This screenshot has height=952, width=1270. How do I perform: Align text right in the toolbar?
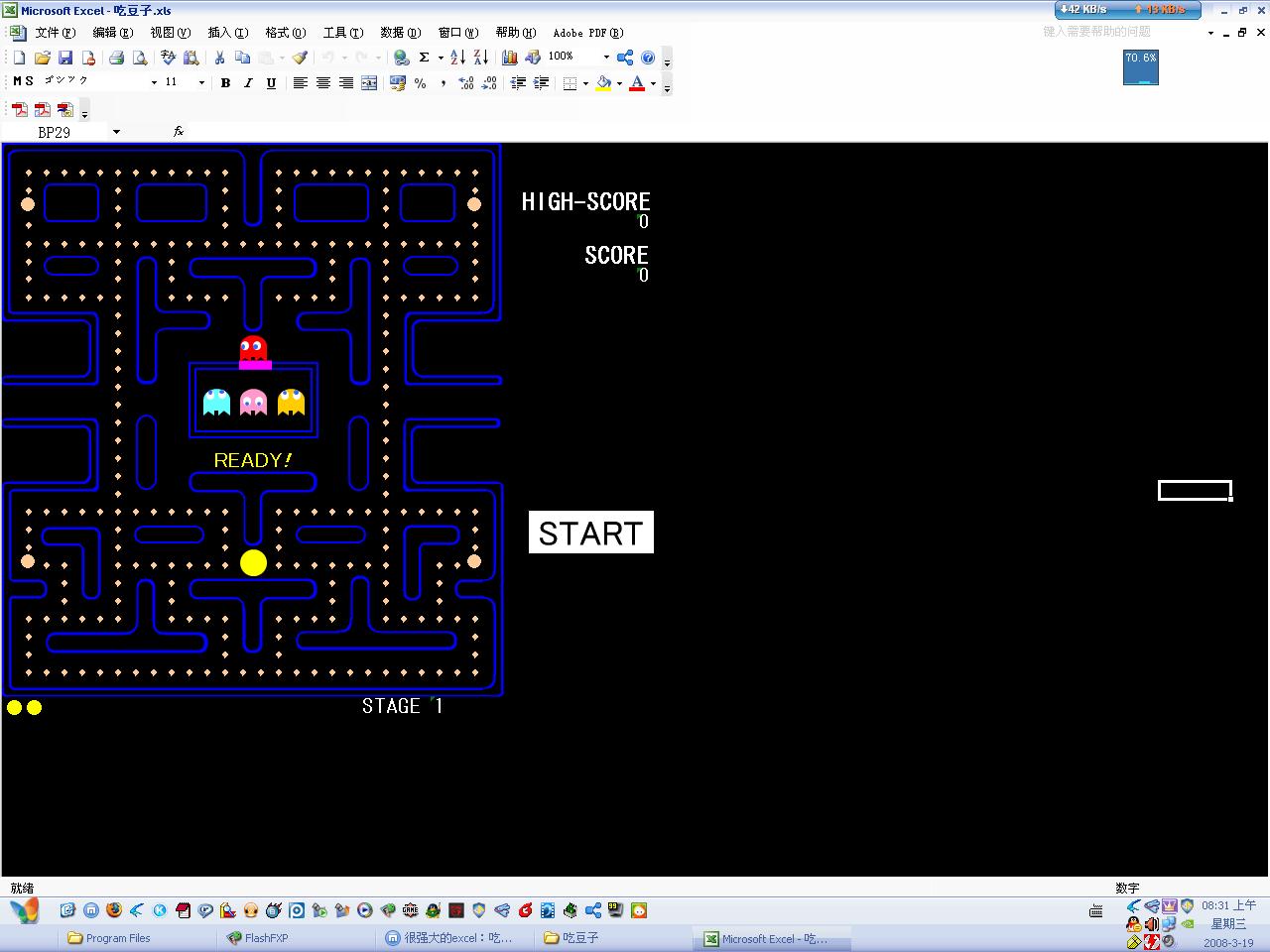tap(345, 83)
